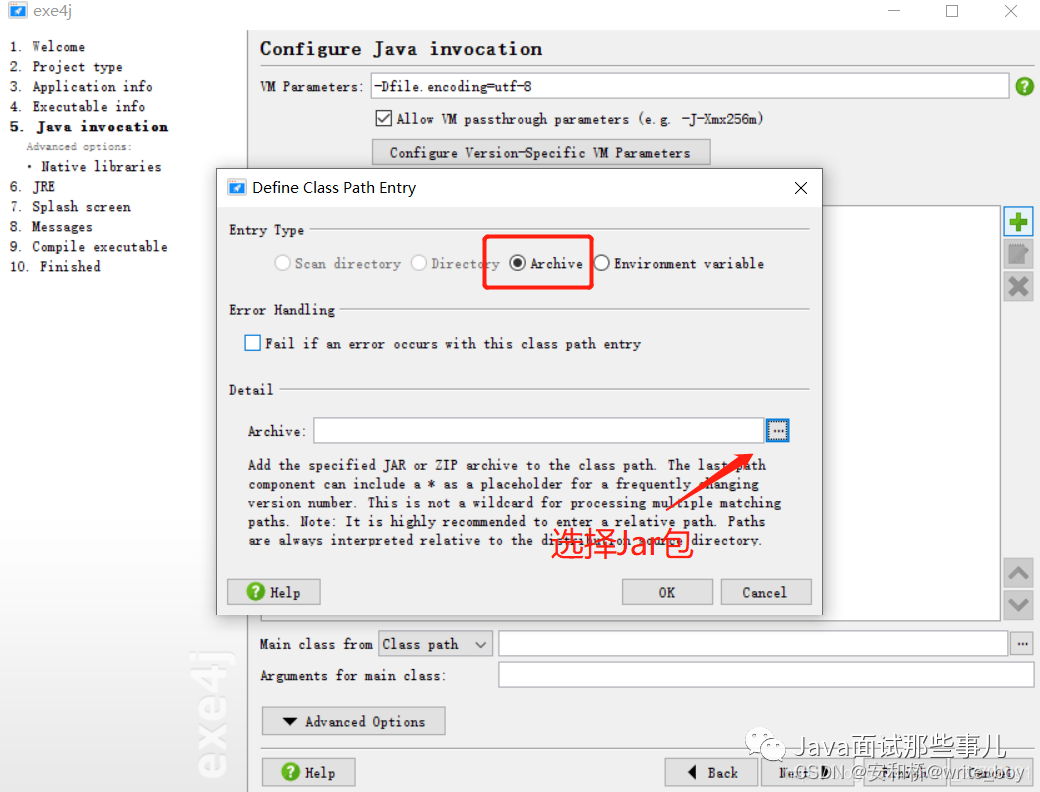Click the VM Parameters input field

[x=690, y=86]
